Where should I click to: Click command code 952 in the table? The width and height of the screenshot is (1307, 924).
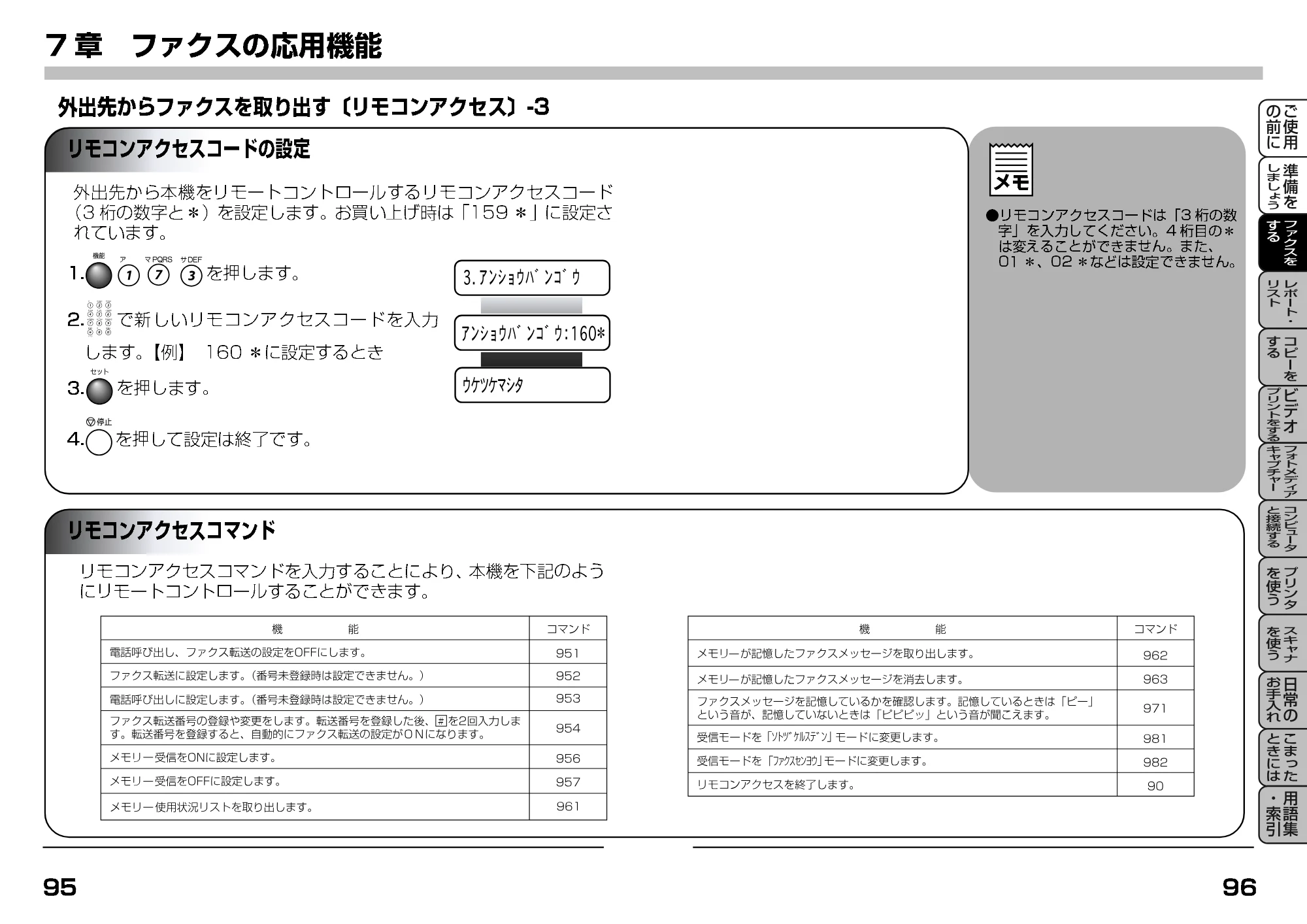pyautogui.click(x=568, y=676)
